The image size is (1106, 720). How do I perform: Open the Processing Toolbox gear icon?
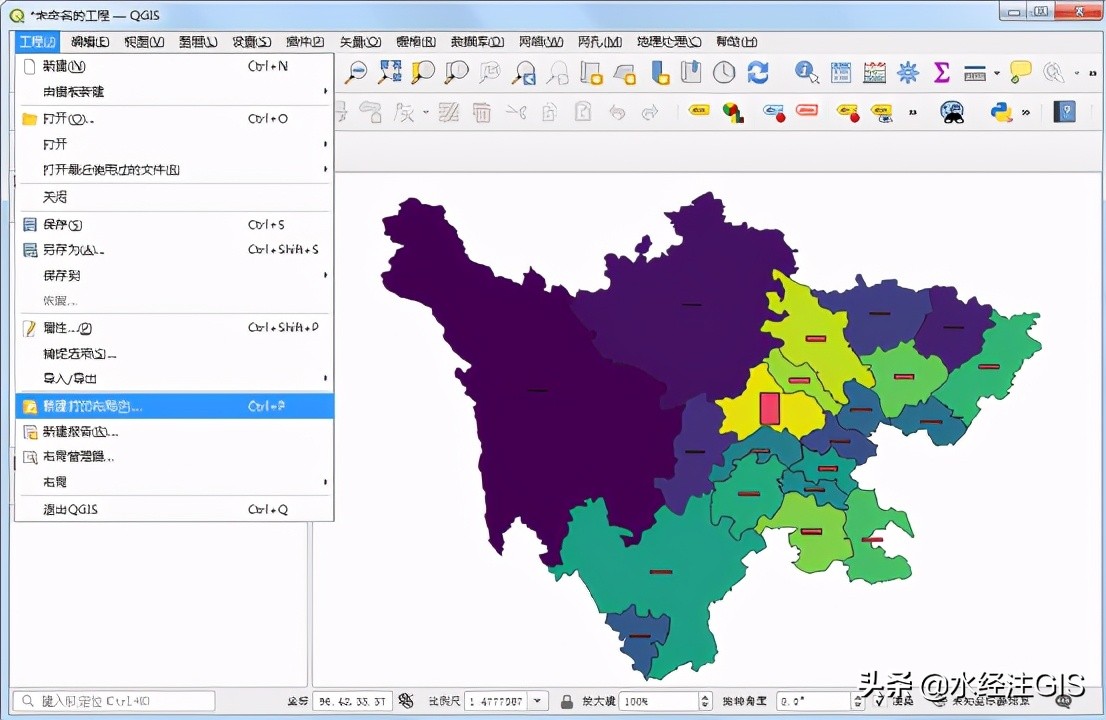click(908, 73)
